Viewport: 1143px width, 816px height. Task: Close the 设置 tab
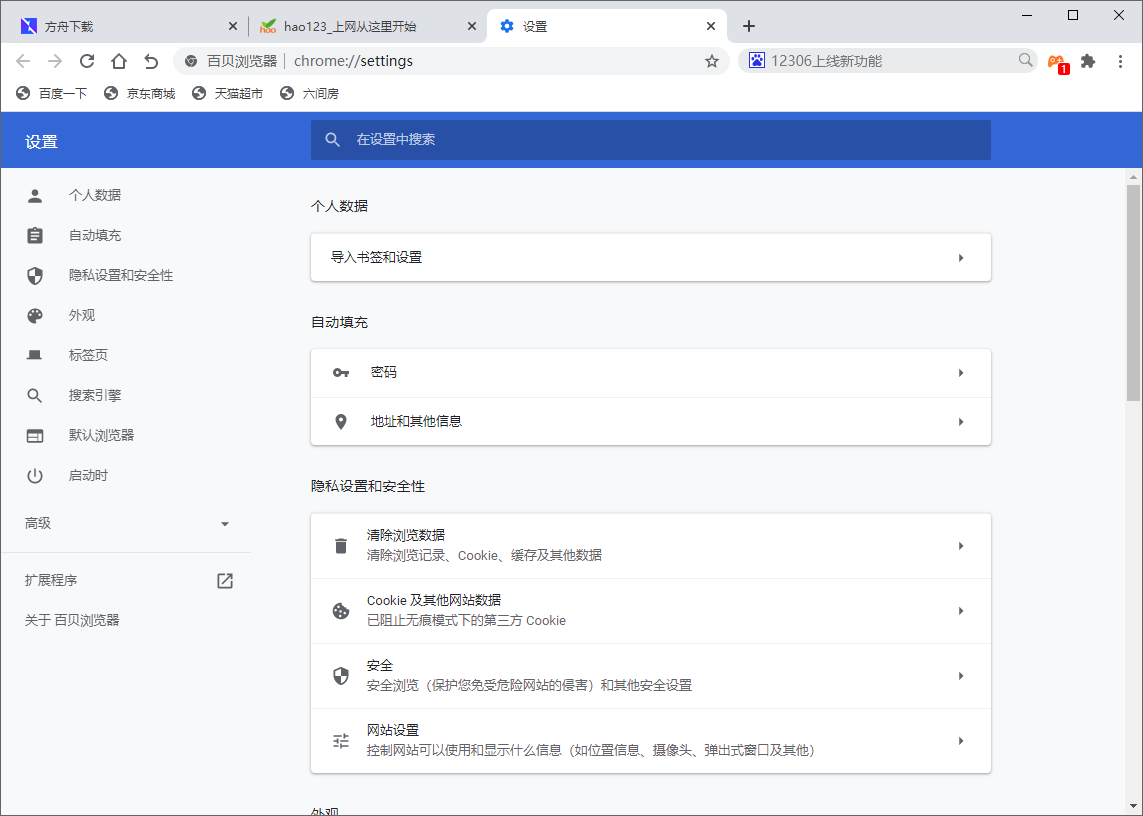coord(711,26)
